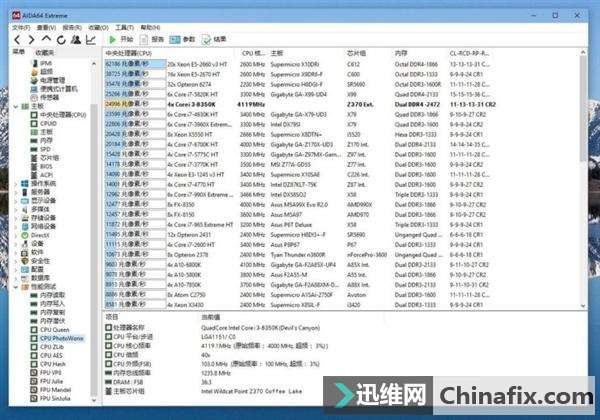Select the 内存写入 benchmark

click(52, 304)
